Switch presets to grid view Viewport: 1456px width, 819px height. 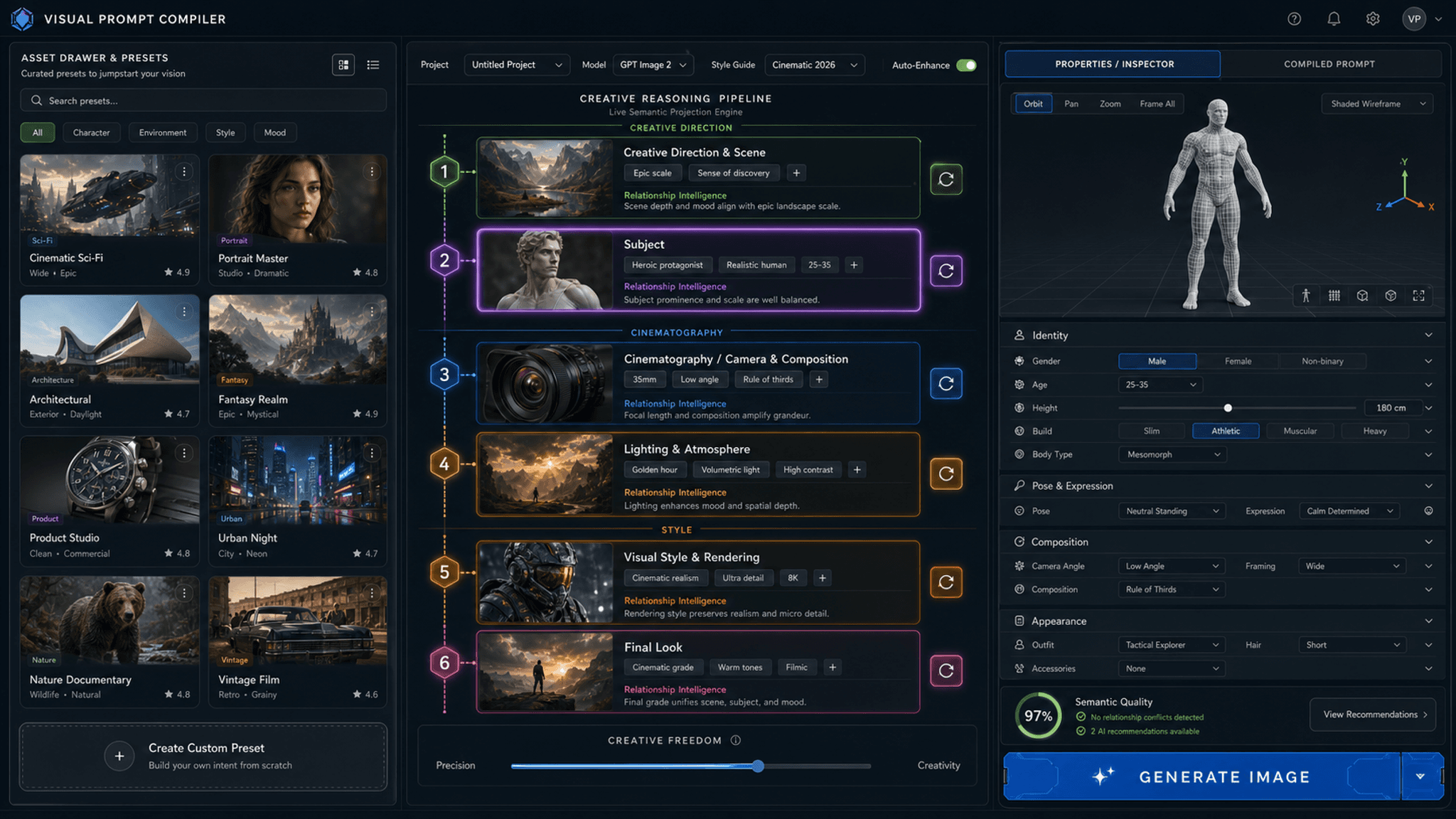point(343,65)
